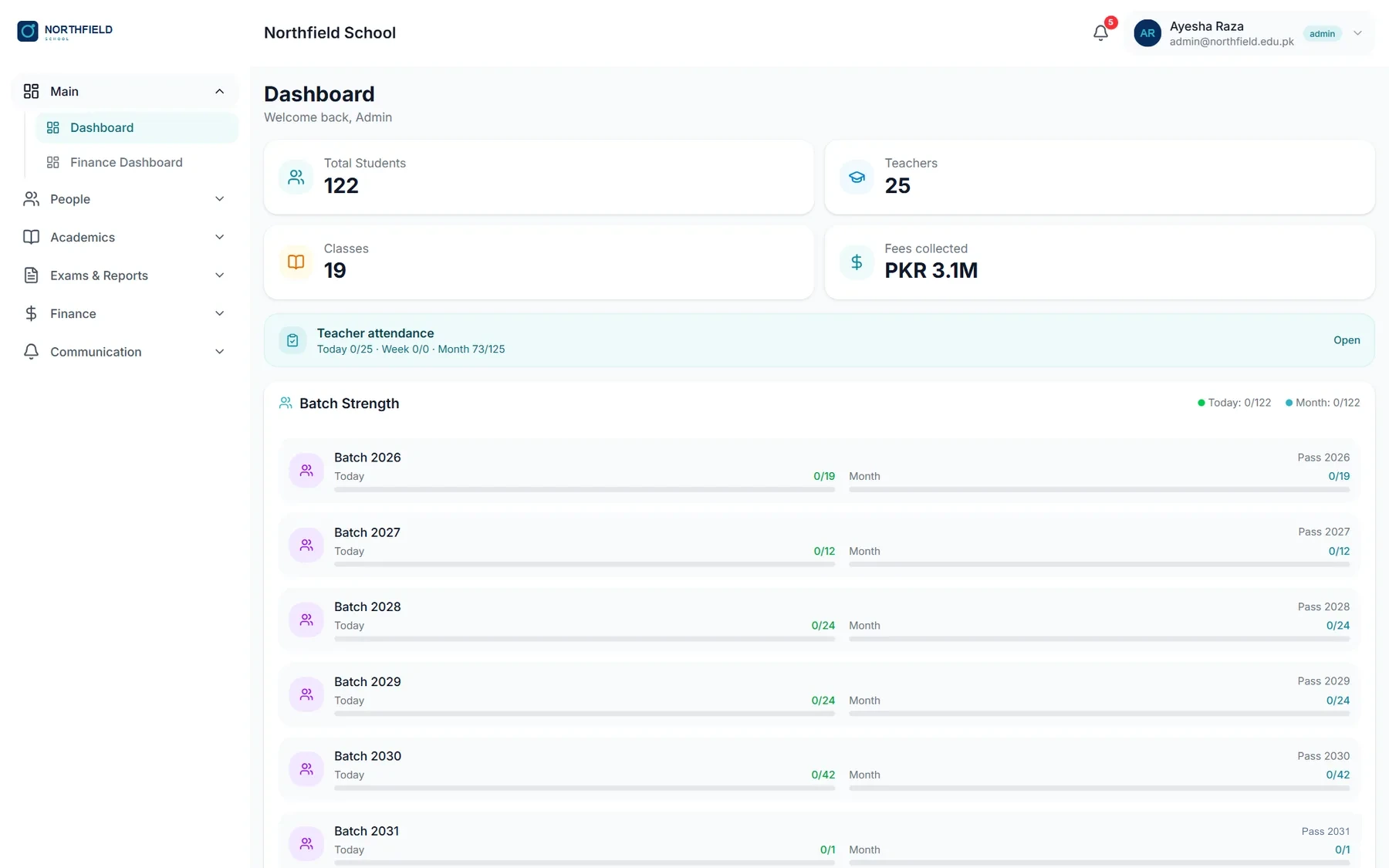Go to Finance Dashboard
This screenshot has width=1389, height=868.
click(137, 163)
